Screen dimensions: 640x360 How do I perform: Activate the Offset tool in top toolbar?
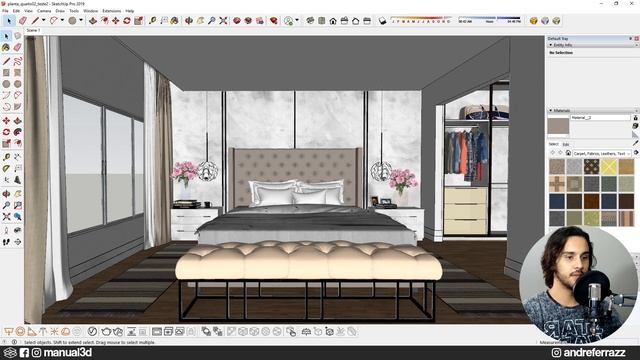[x=105, y=20]
